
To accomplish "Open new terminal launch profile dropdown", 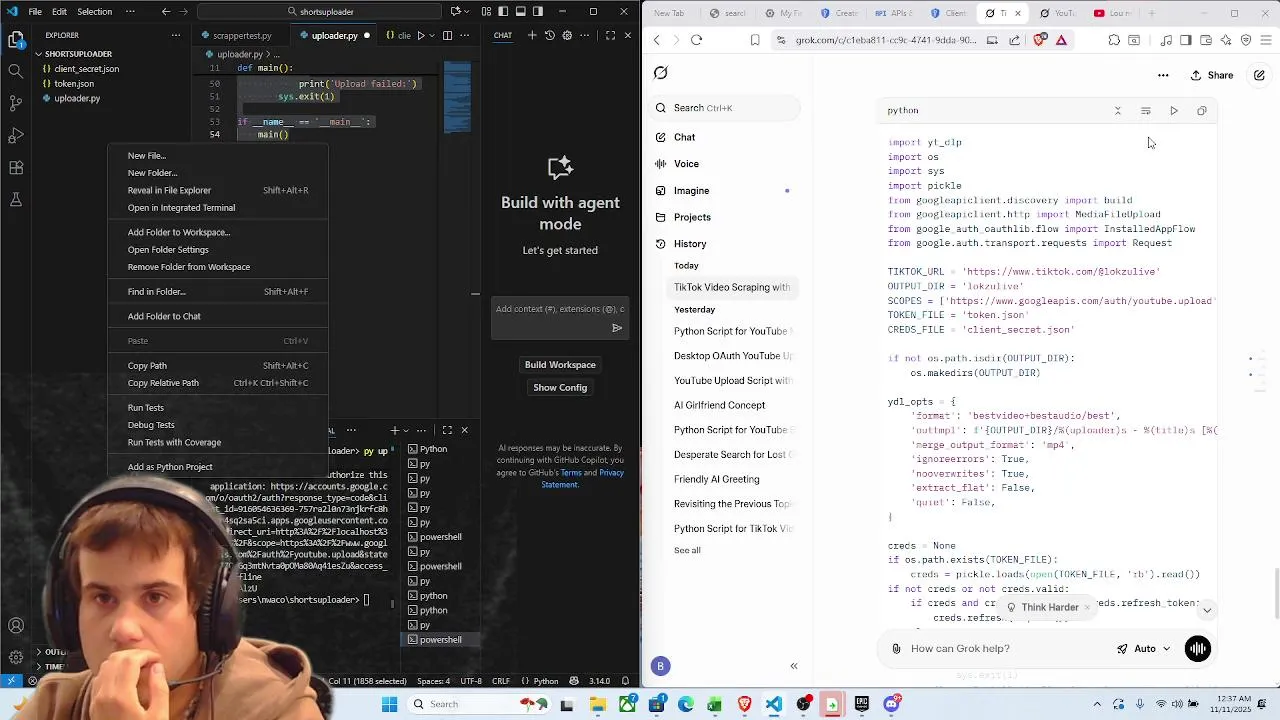I will [405, 431].
